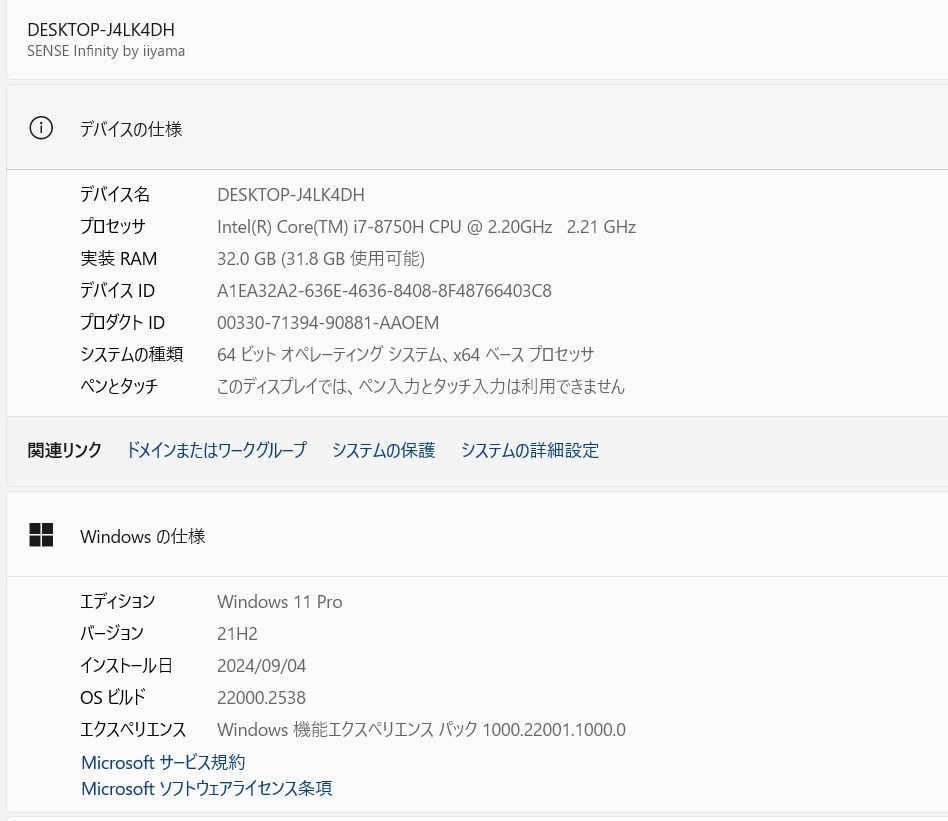The width and height of the screenshot is (948, 821).
Task: Open the システムの保護 link
Action: click(x=383, y=450)
